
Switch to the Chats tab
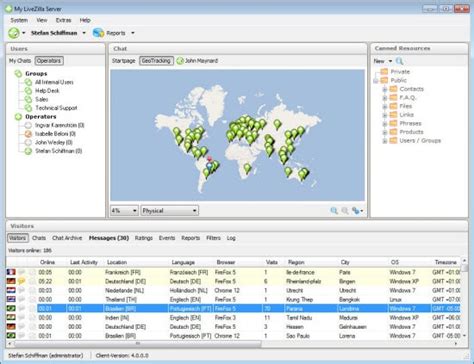click(x=39, y=238)
